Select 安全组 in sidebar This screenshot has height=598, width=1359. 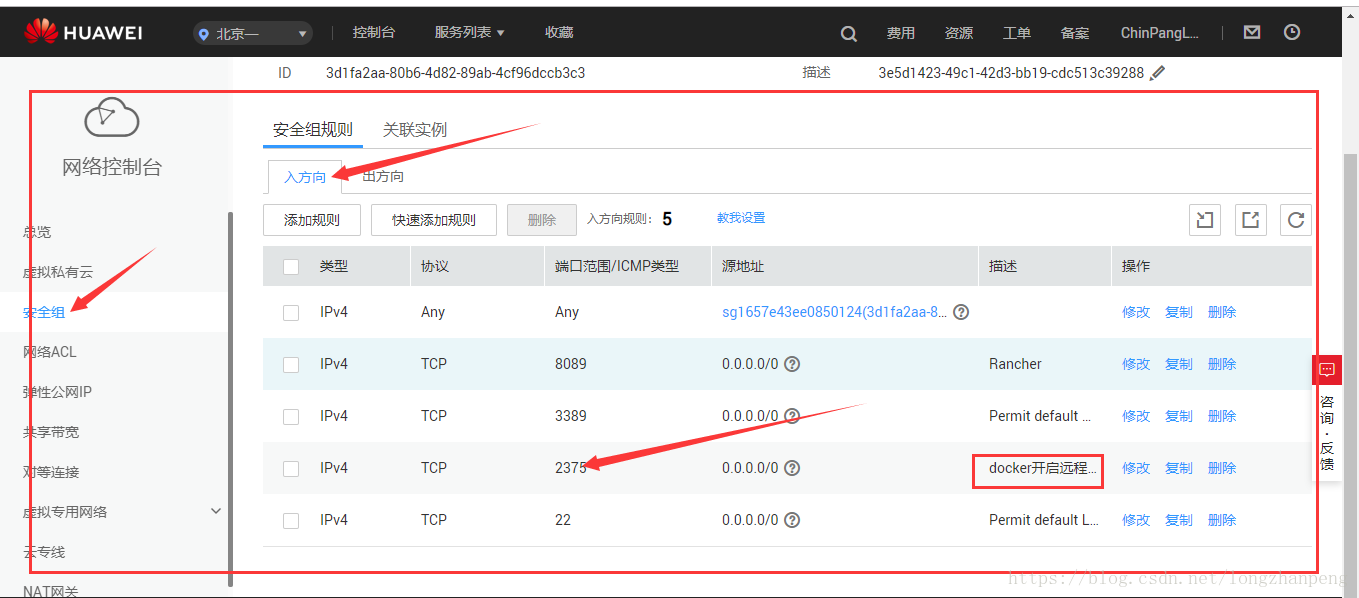coord(44,312)
